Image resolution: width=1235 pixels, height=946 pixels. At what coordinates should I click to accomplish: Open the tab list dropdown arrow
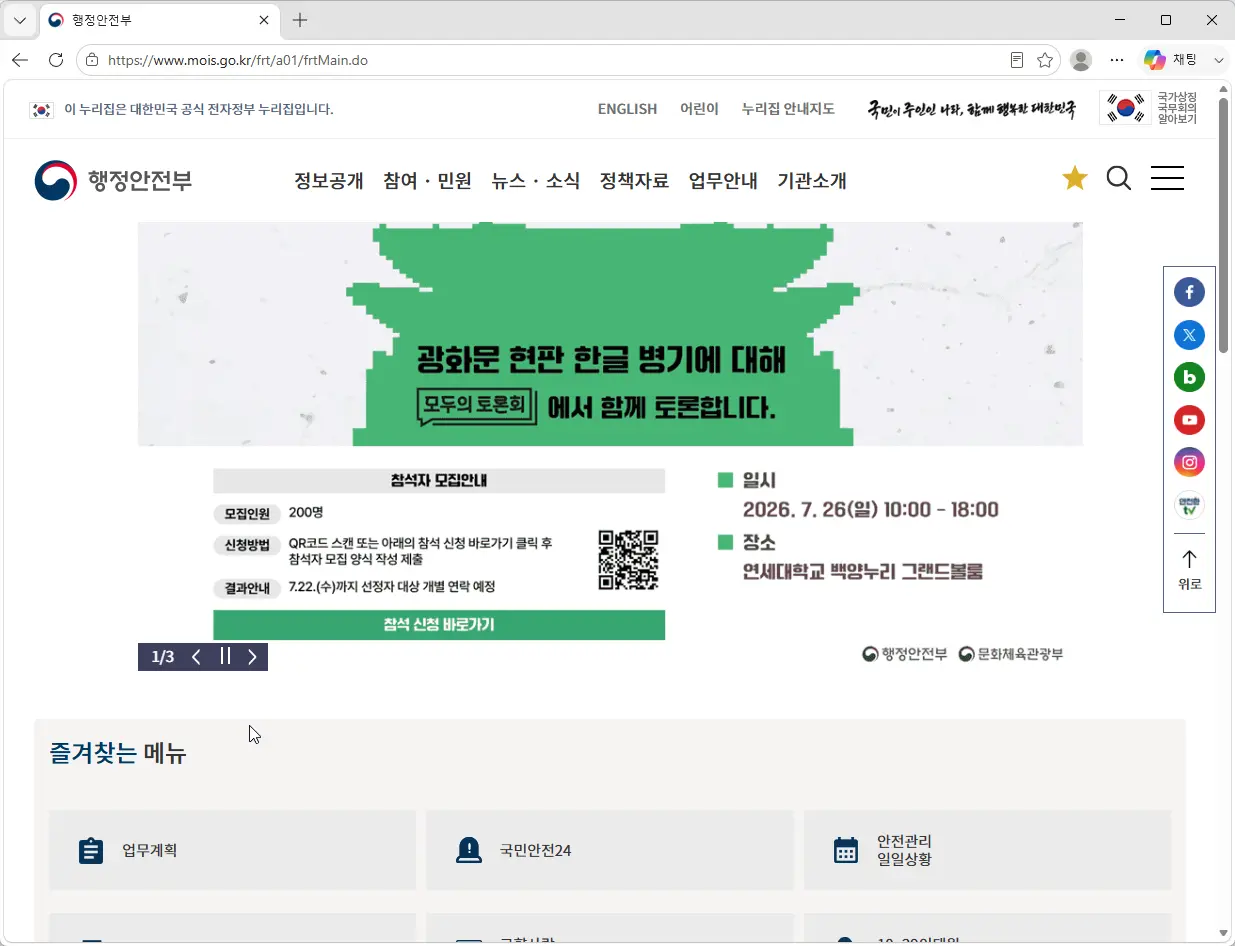tap(19, 20)
